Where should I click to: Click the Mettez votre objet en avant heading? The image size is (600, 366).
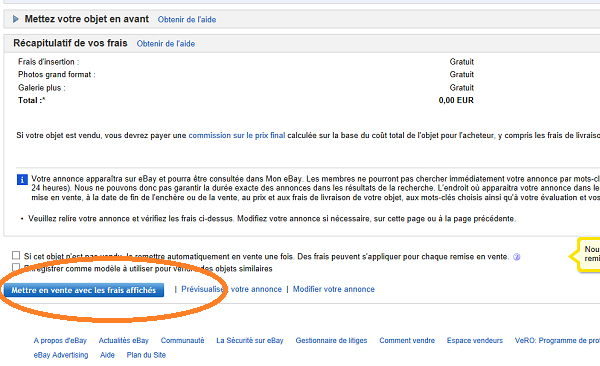pos(87,19)
